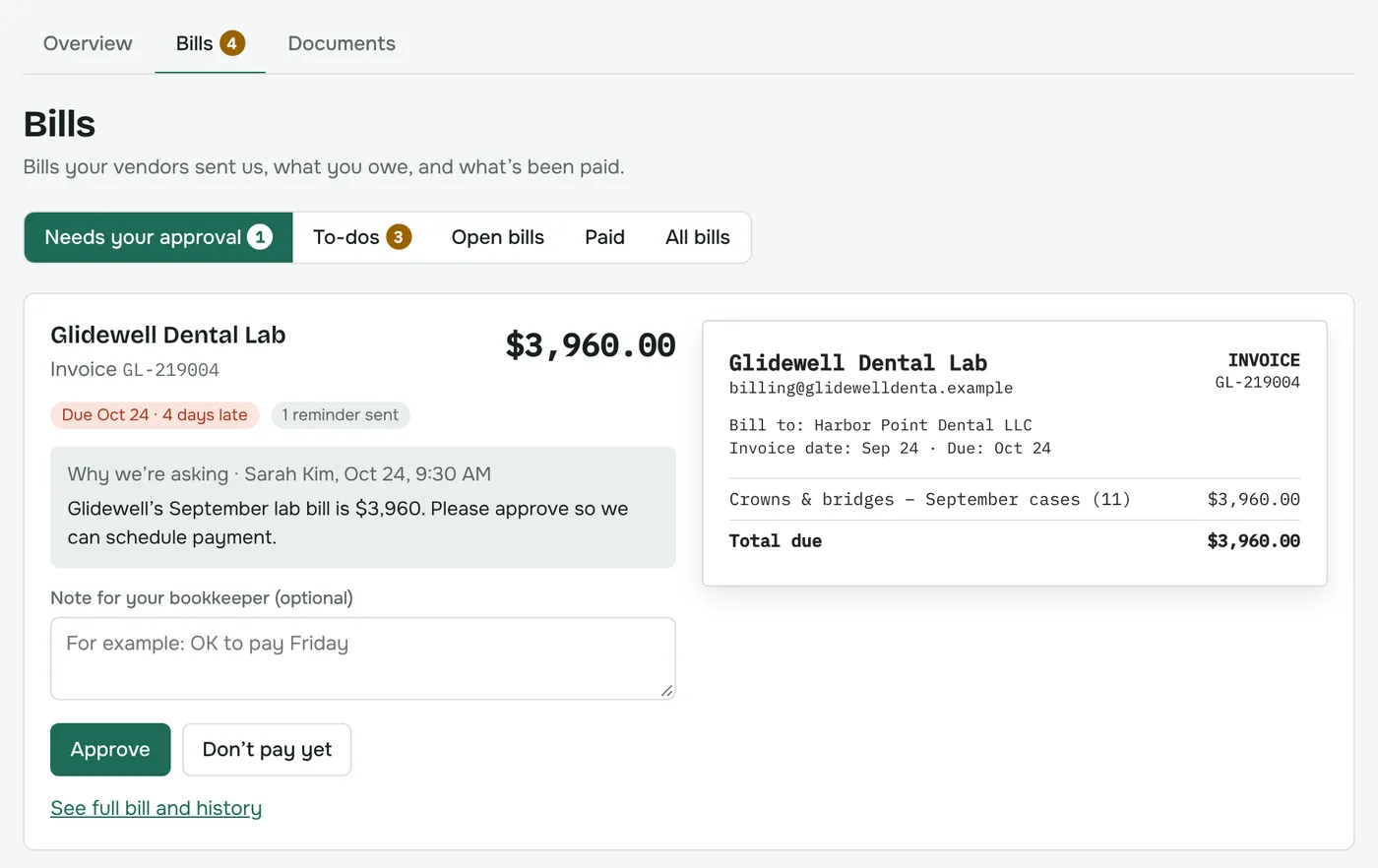1378x868 pixels.
Task: Open the To-dos filter
Action: [361, 237]
